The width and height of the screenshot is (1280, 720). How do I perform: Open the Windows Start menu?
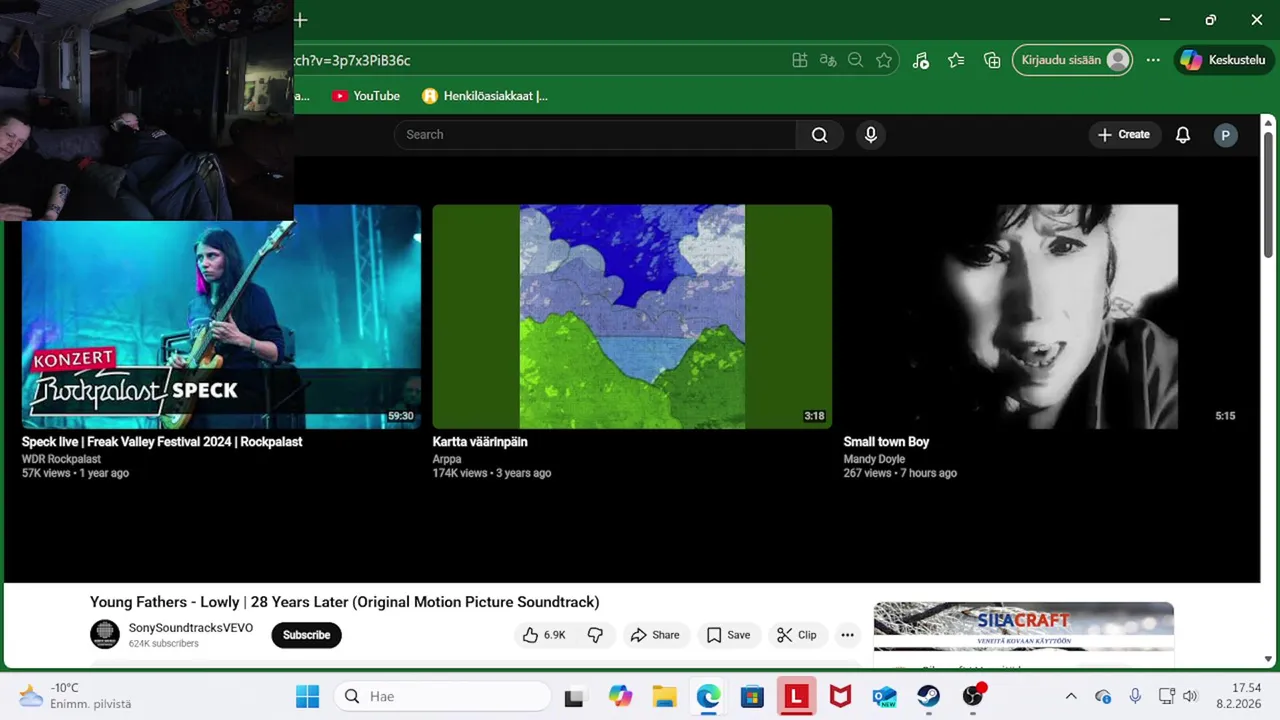[x=307, y=696]
